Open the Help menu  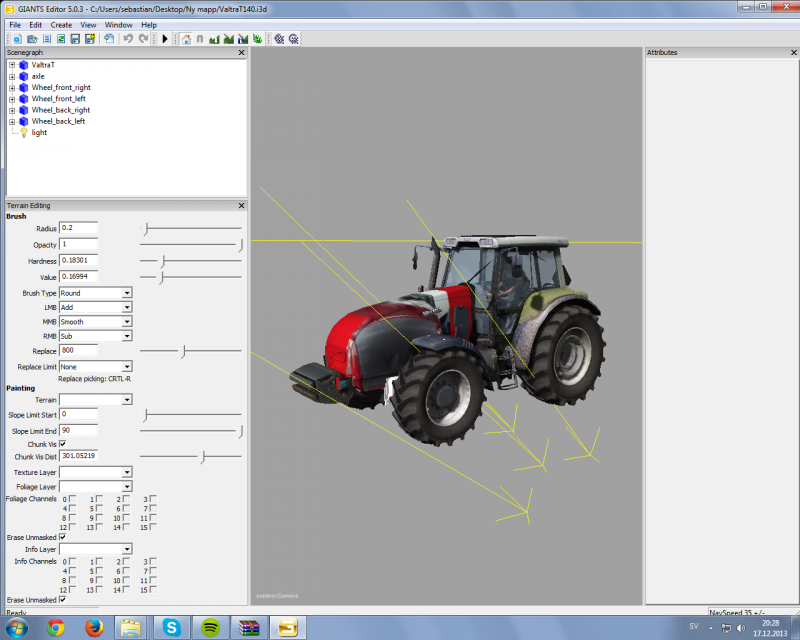point(149,25)
